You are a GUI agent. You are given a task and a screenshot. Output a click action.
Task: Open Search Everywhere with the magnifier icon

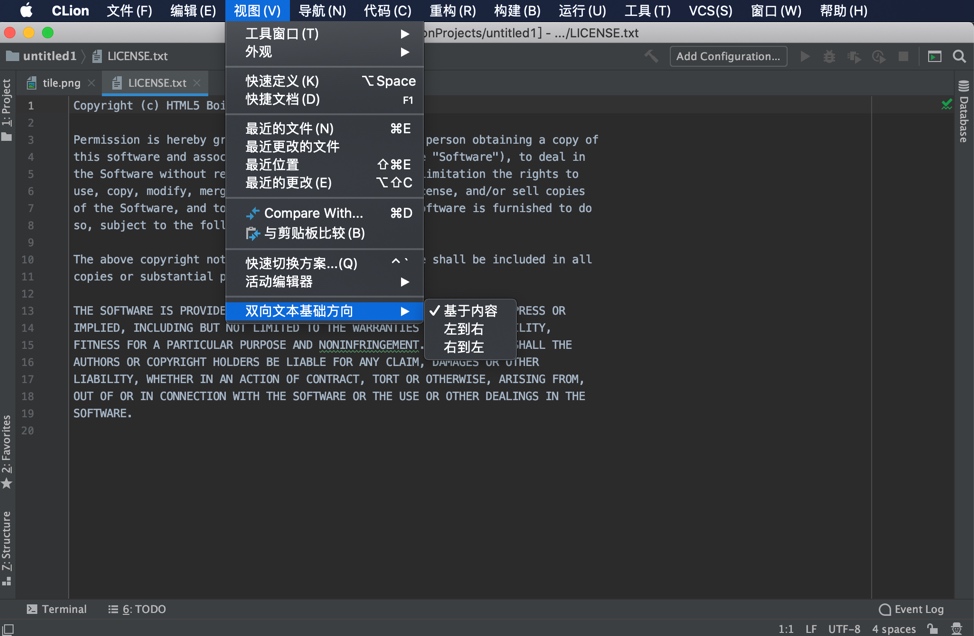click(x=958, y=56)
